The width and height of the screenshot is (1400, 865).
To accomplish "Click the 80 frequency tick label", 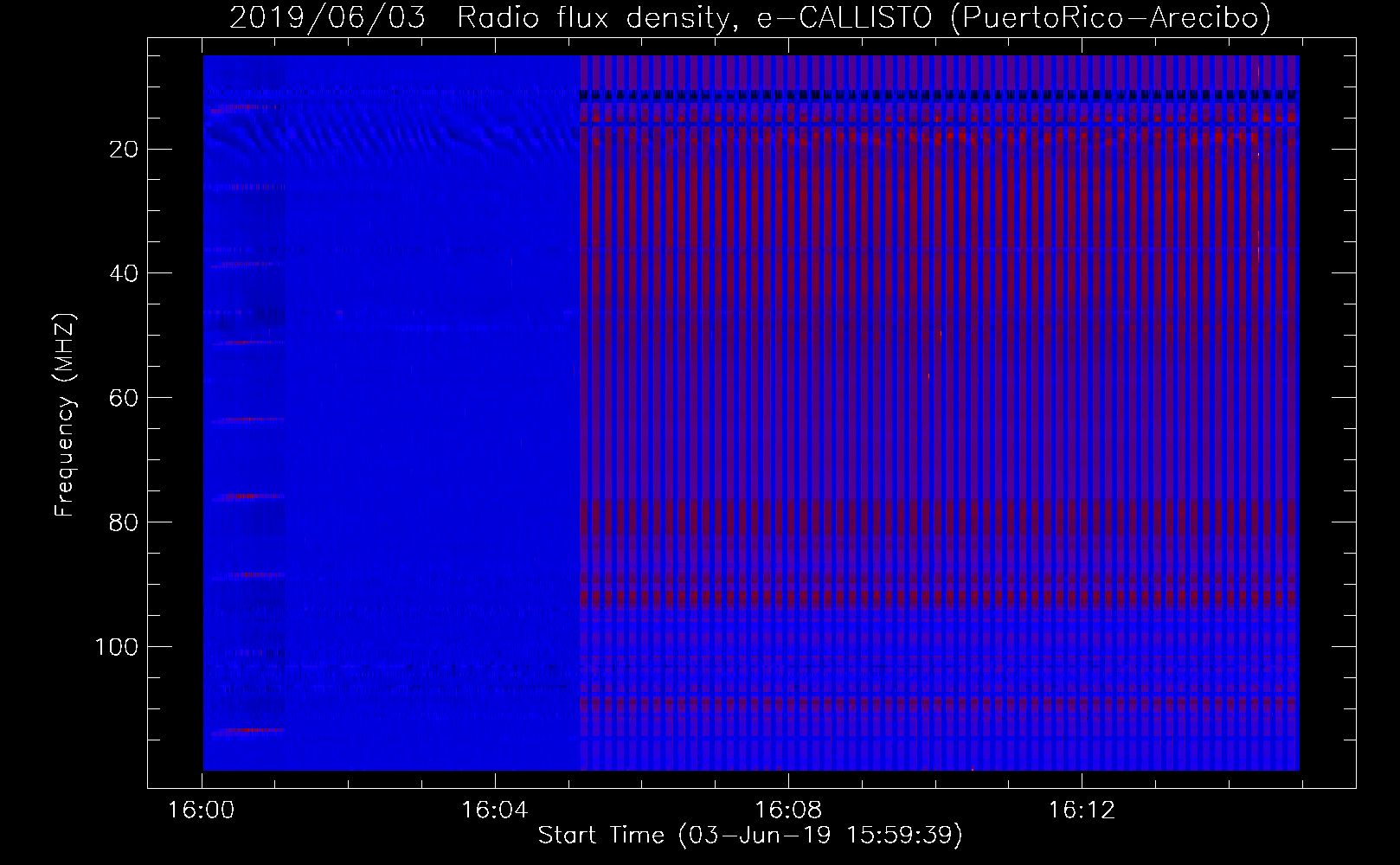I will click(124, 523).
